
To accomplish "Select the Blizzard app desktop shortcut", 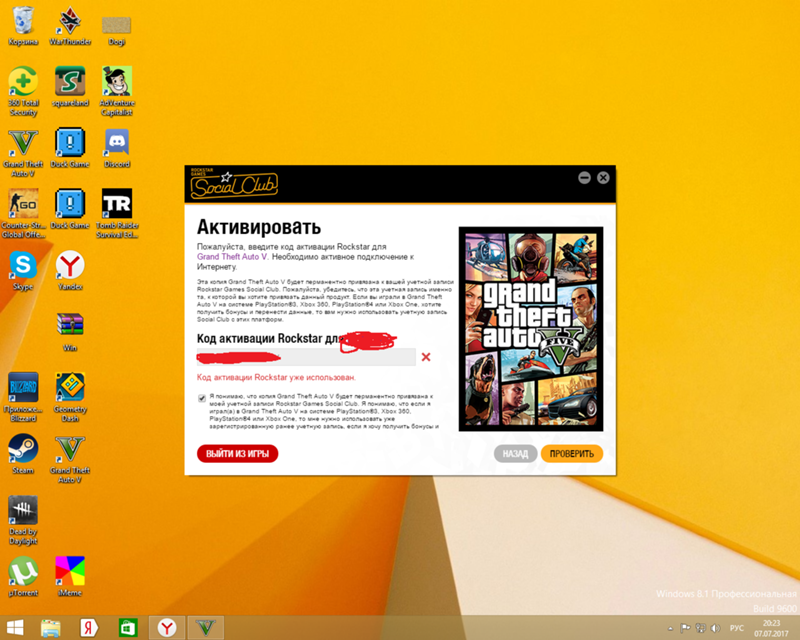I will pos(23,397).
